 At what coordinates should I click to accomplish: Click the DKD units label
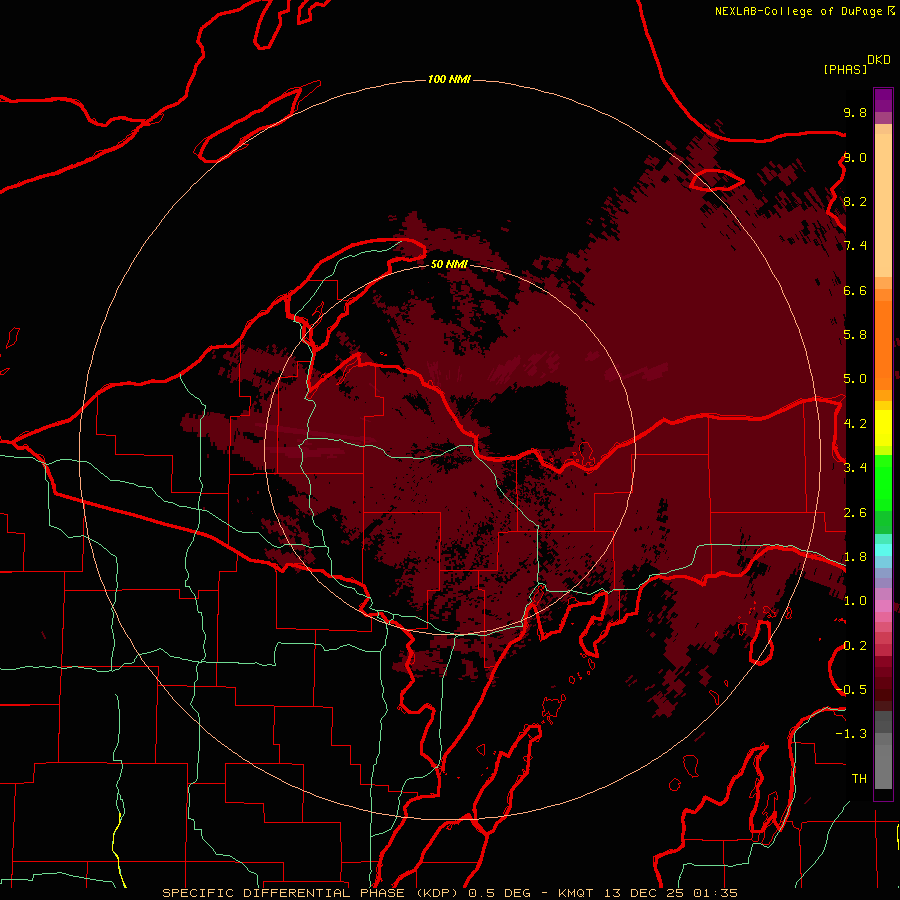879,60
